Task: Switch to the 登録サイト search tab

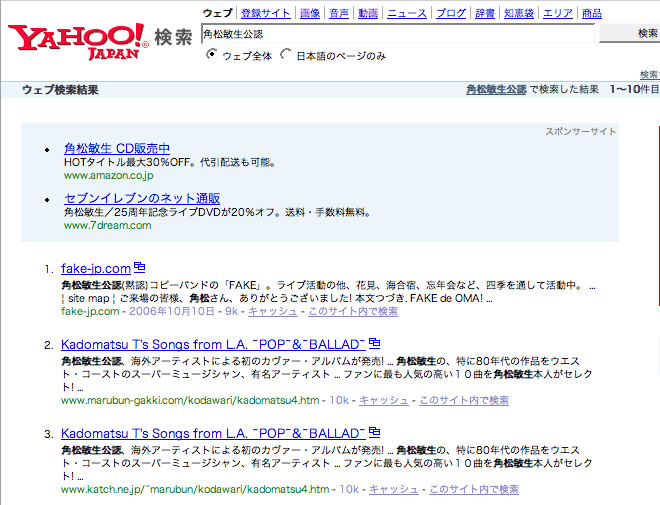Action: (266, 13)
